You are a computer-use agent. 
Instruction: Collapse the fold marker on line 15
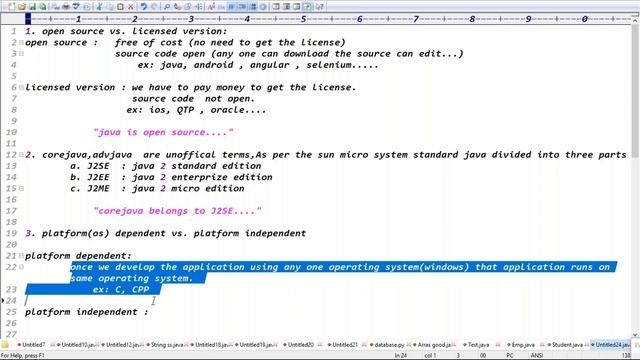point(21,188)
